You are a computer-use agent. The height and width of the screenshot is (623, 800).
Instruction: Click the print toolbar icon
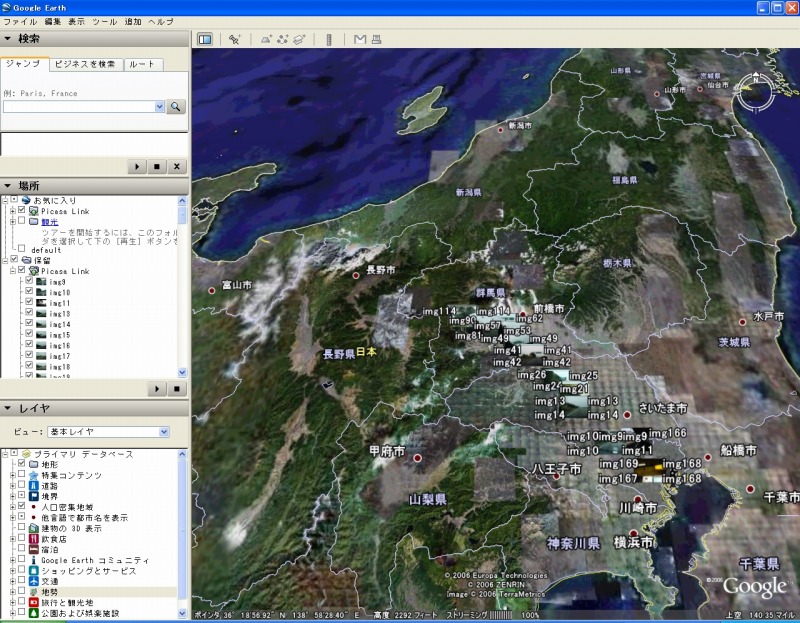376,40
